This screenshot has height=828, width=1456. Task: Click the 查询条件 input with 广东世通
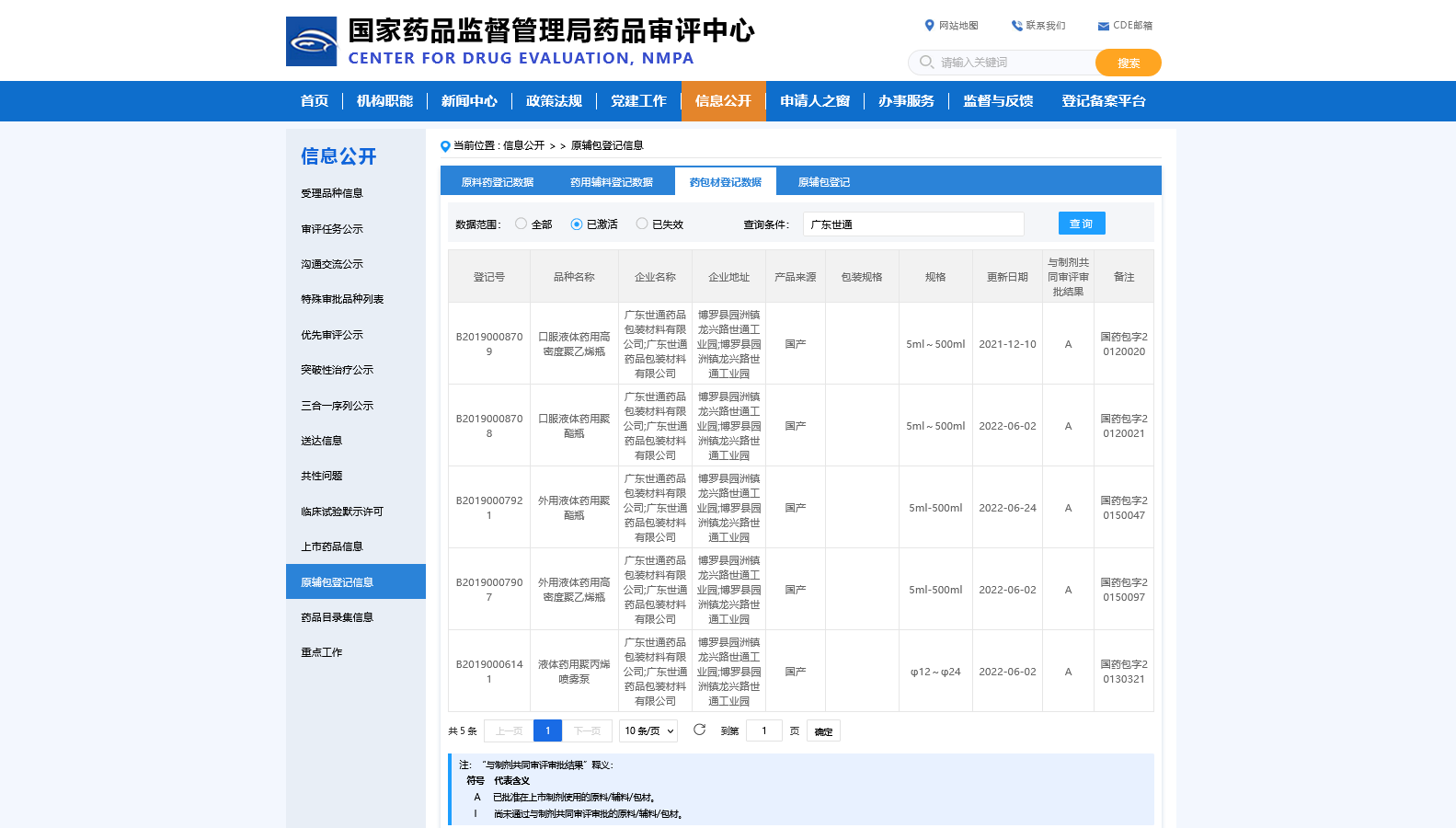913,224
